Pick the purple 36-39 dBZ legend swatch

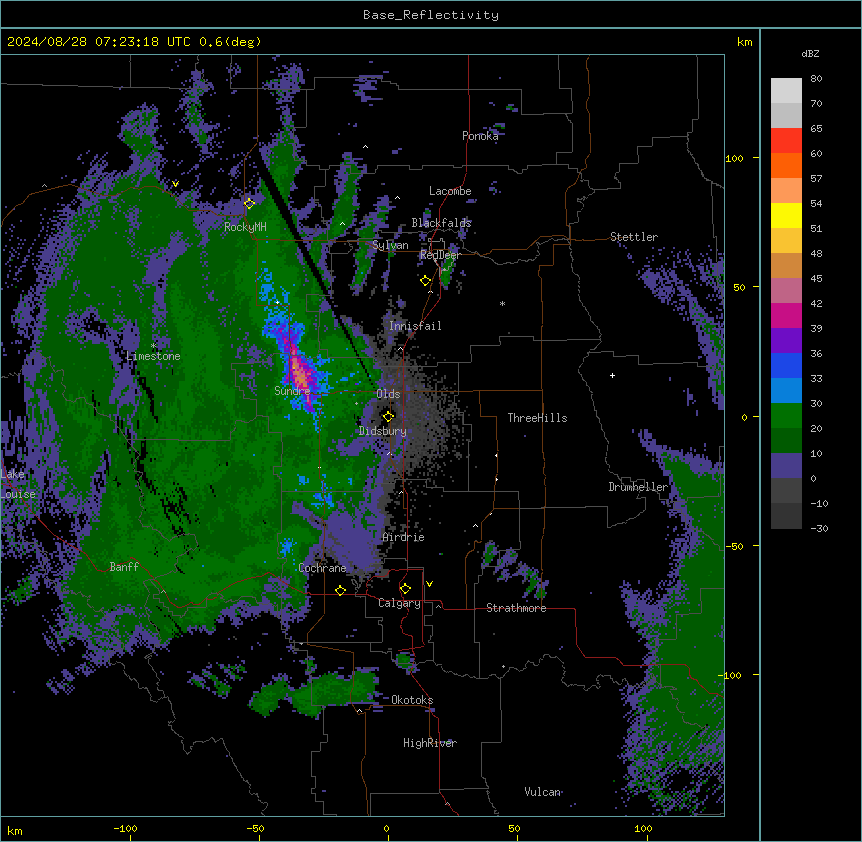786,341
